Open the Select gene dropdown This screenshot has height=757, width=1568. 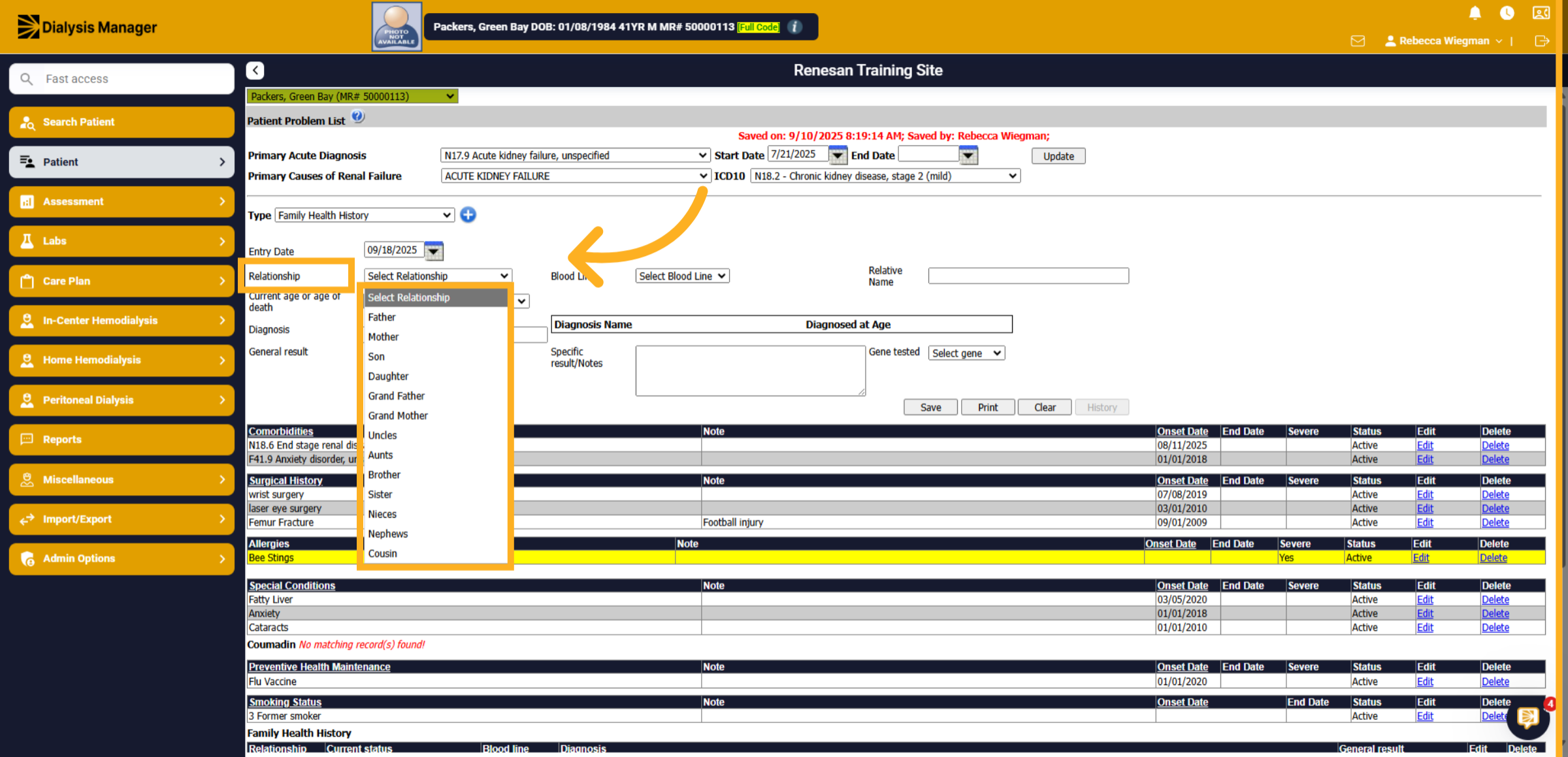966,353
